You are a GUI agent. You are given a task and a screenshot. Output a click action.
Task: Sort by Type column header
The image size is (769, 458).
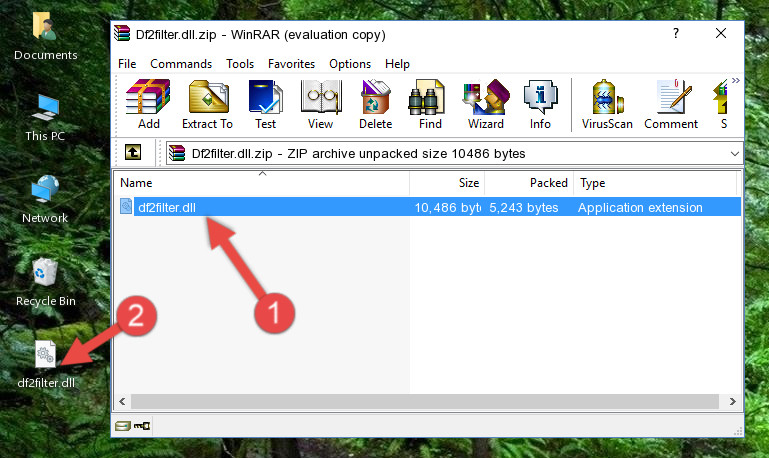tap(655, 183)
